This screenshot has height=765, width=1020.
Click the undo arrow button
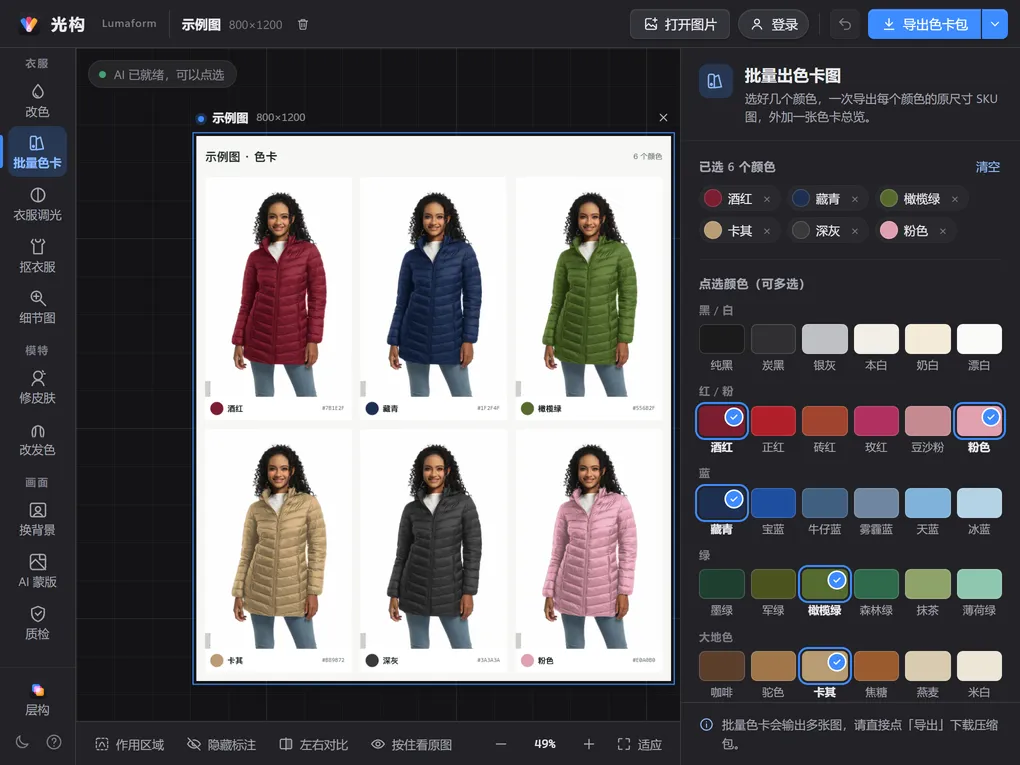[x=844, y=25]
